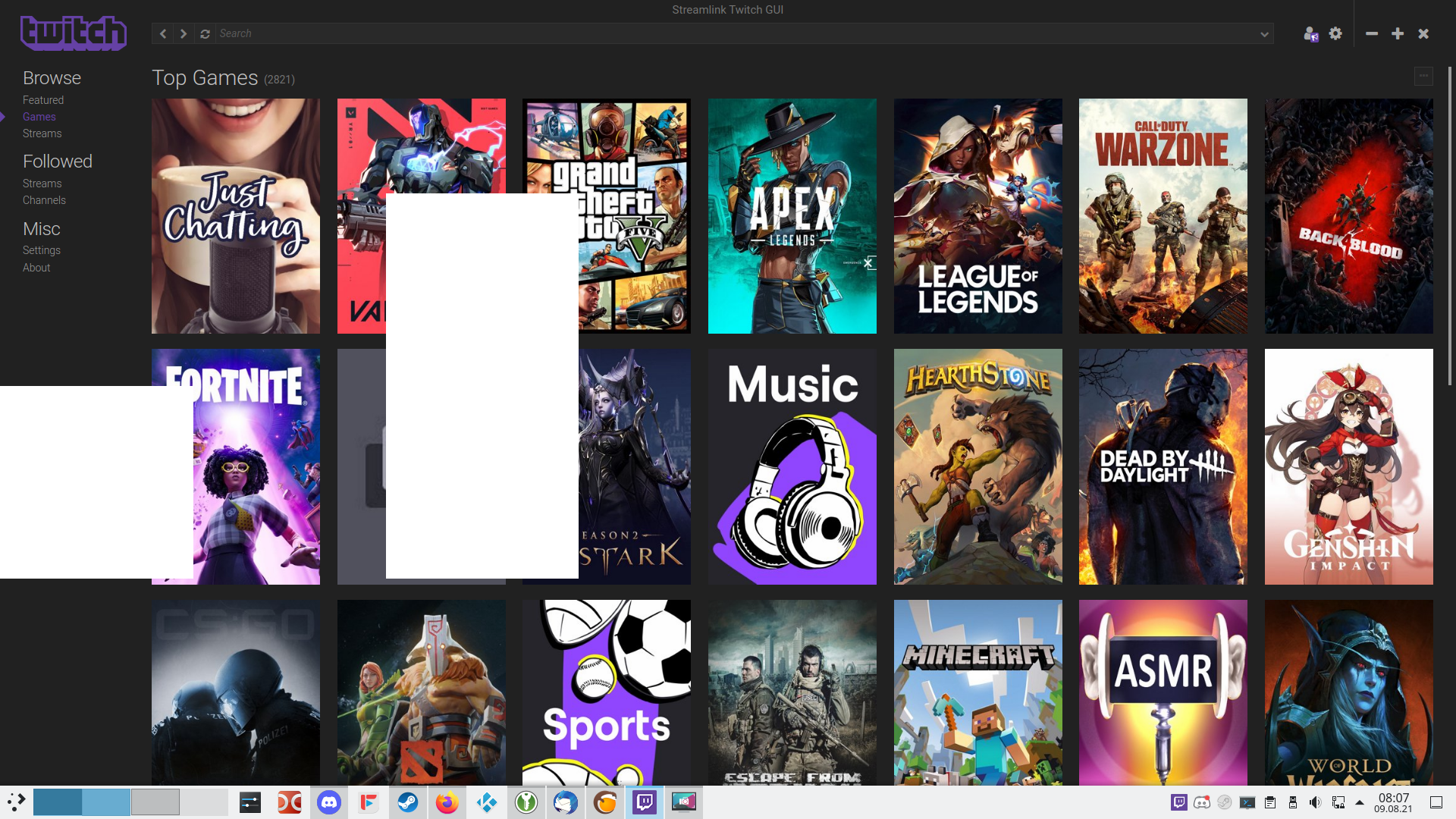This screenshot has width=1456, height=819.
Task: Open the account log-in icon
Action: pyautogui.click(x=1311, y=33)
